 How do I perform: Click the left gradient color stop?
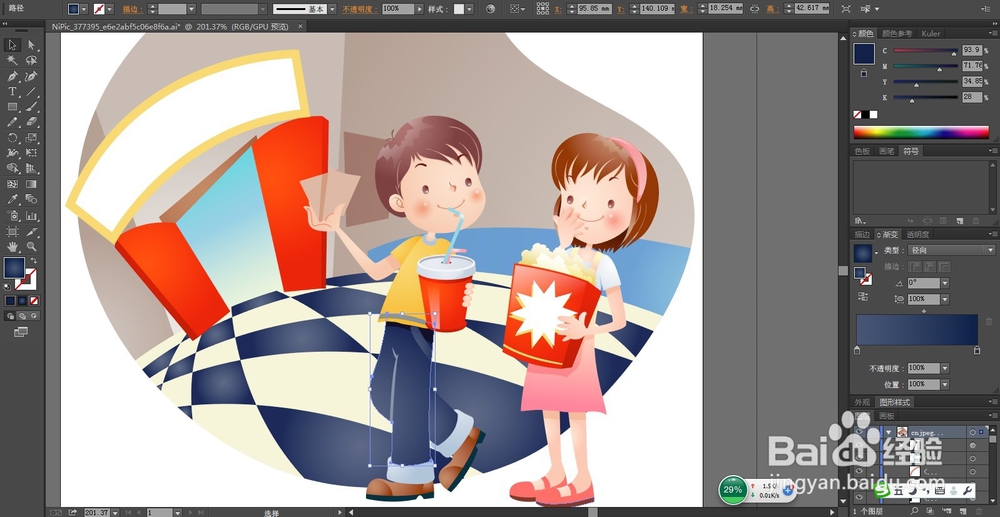click(x=857, y=351)
